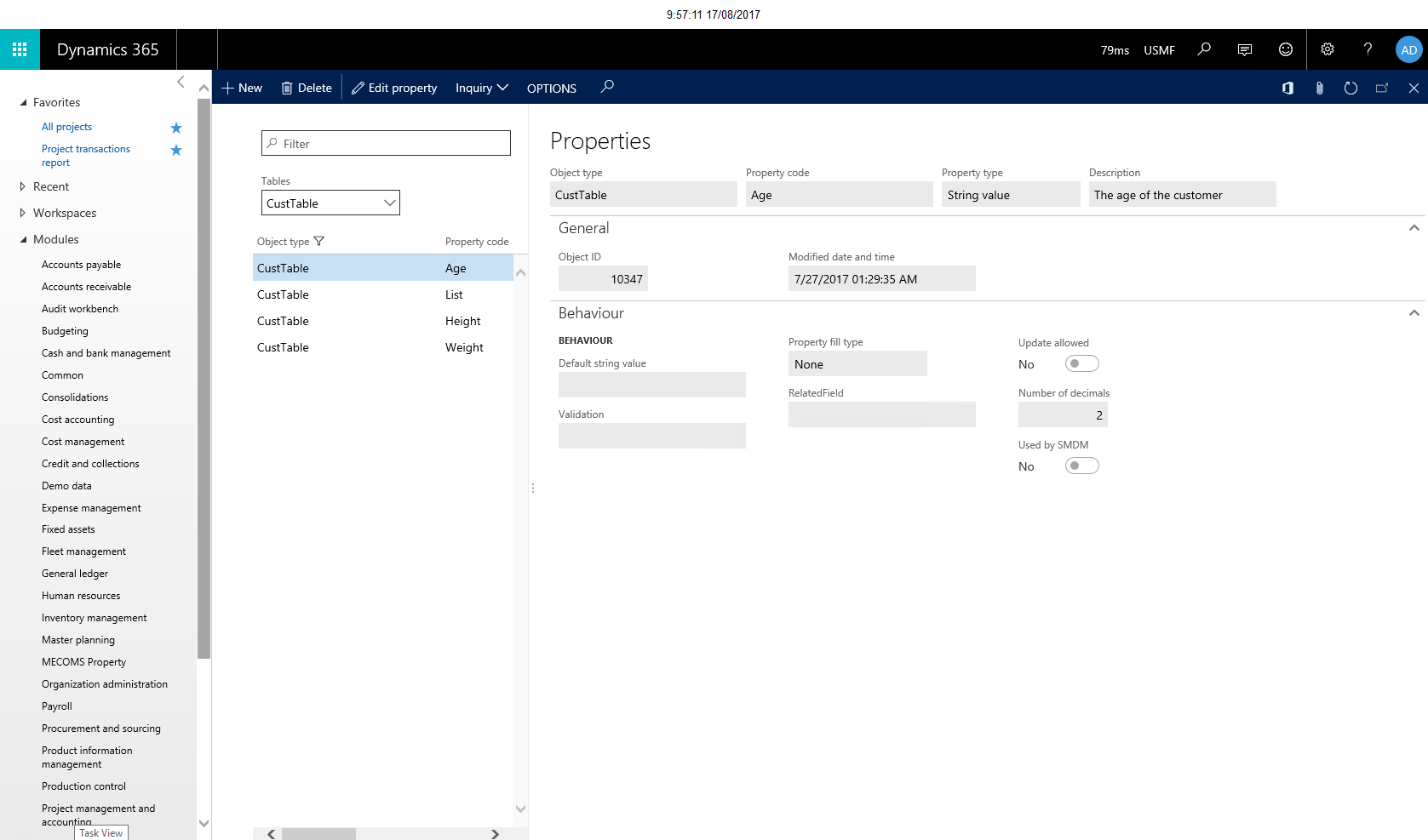Unfavorite the Project transactions report star
This screenshot has height=840, width=1428.
click(x=176, y=150)
